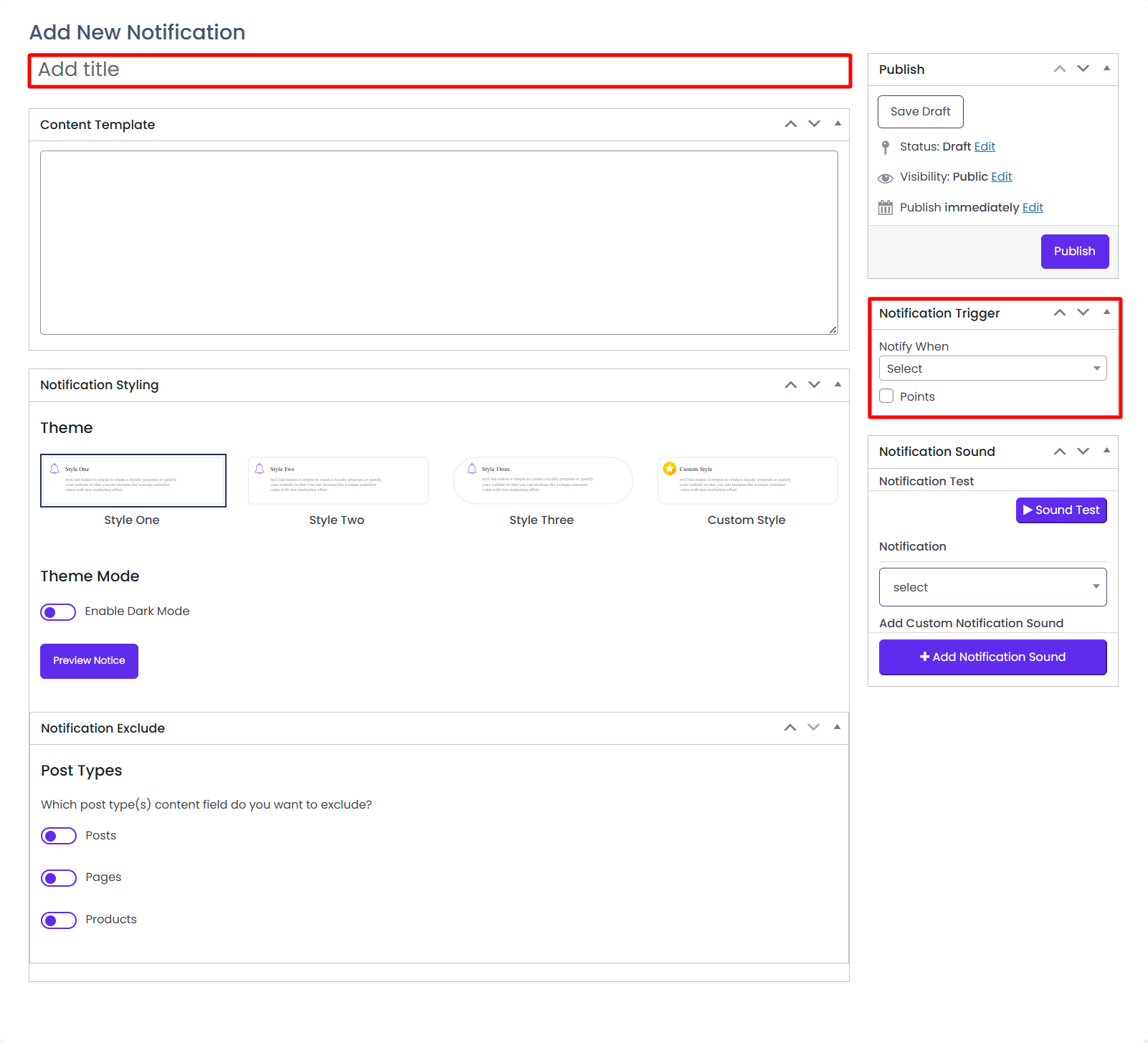Click the Add title field
The width and height of the screenshot is (1148, 1043).
point(440,70)
